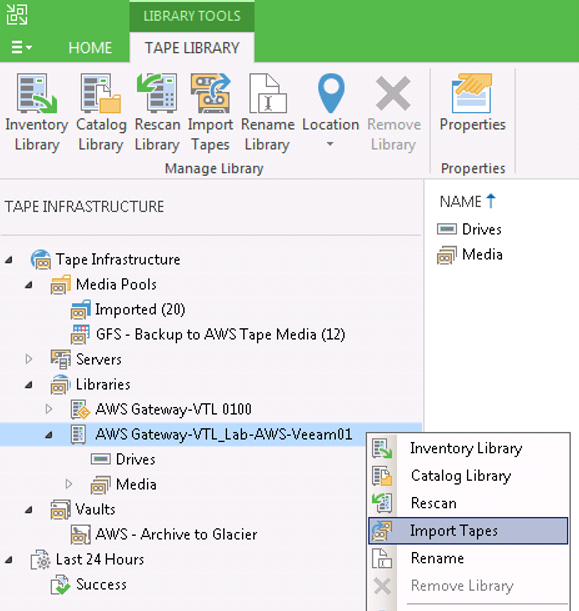Select AWS Gateway-VTL 0100 library
This screenshot has height=611, width=579.
[x=173, y=409]
